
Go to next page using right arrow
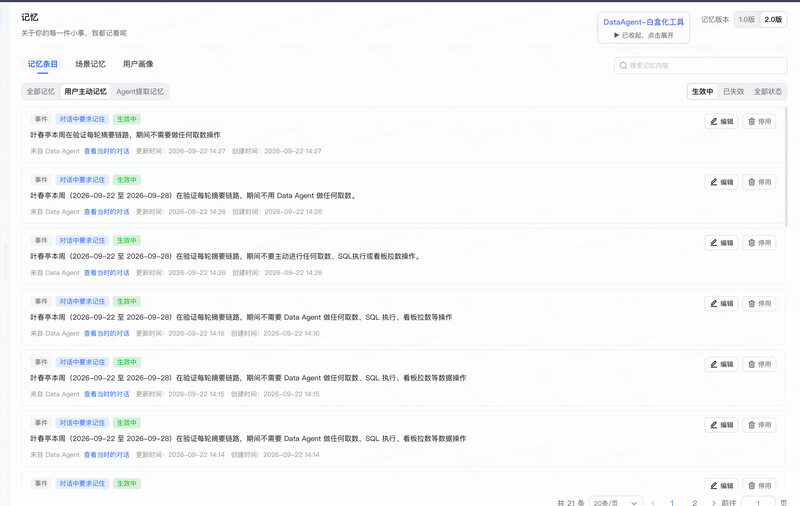[x=713, y=503]
